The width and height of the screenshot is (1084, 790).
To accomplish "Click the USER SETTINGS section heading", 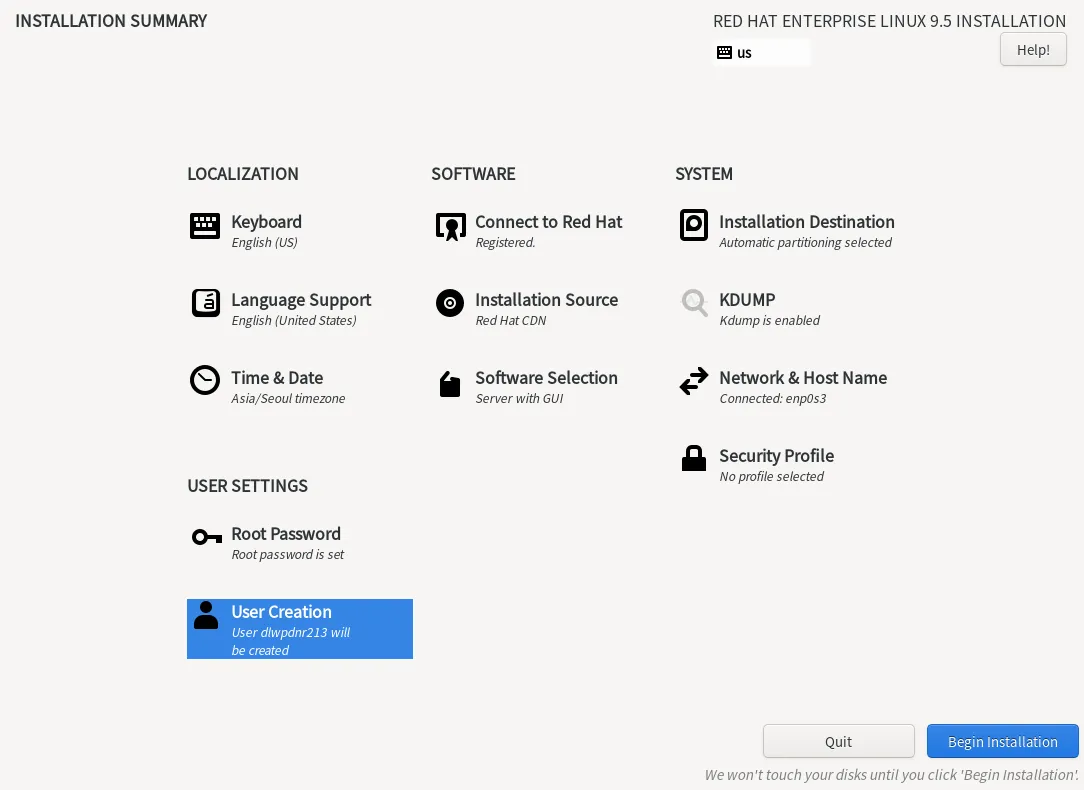I will [247, 486].
